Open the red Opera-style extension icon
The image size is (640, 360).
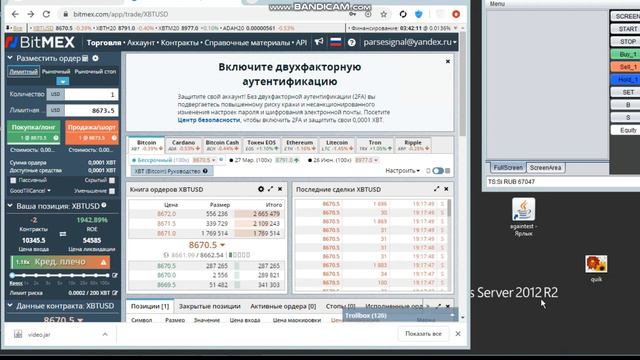456,14
